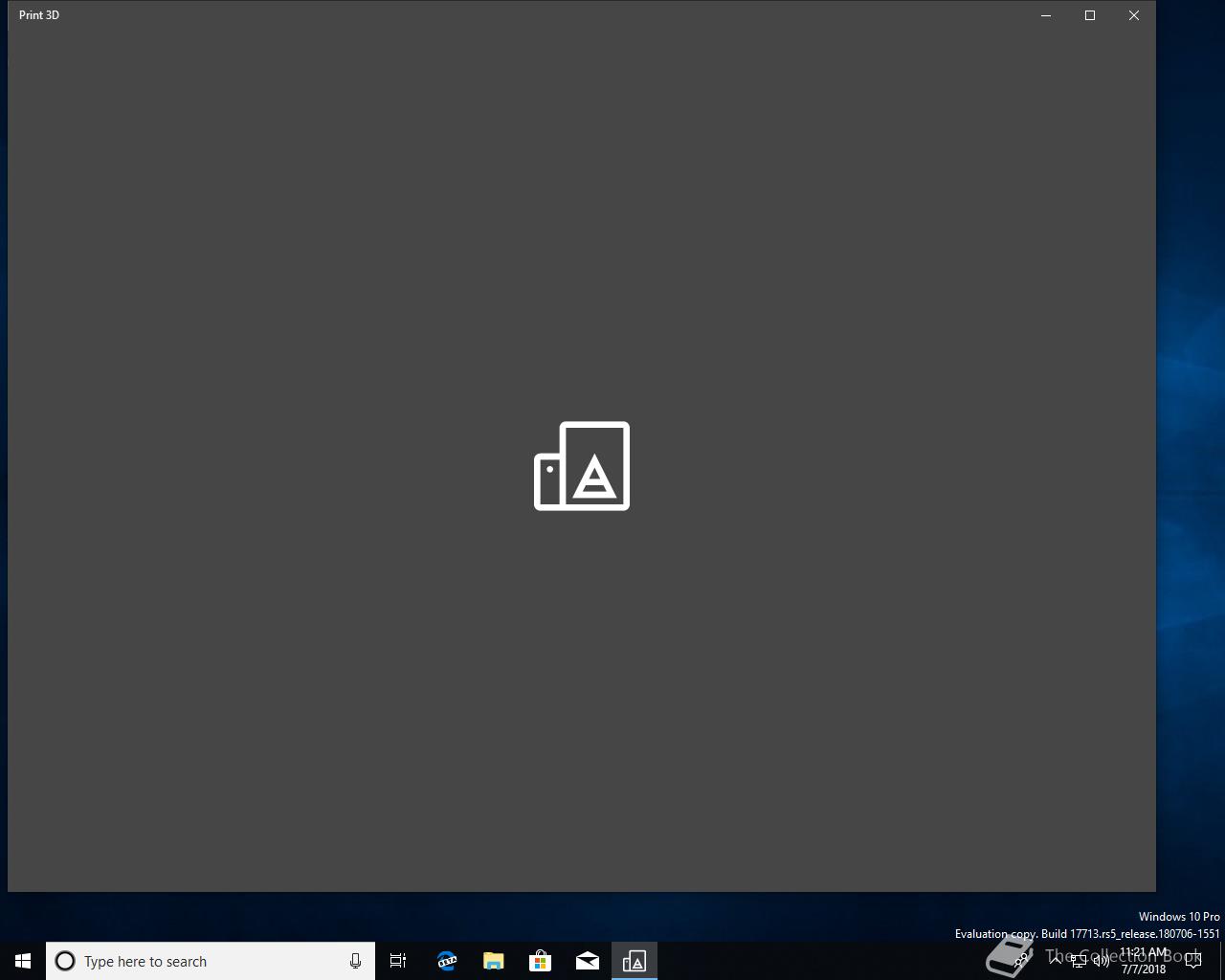Open network status in system tray
The image size is (1225, 980).
[x=1079, y=961]
